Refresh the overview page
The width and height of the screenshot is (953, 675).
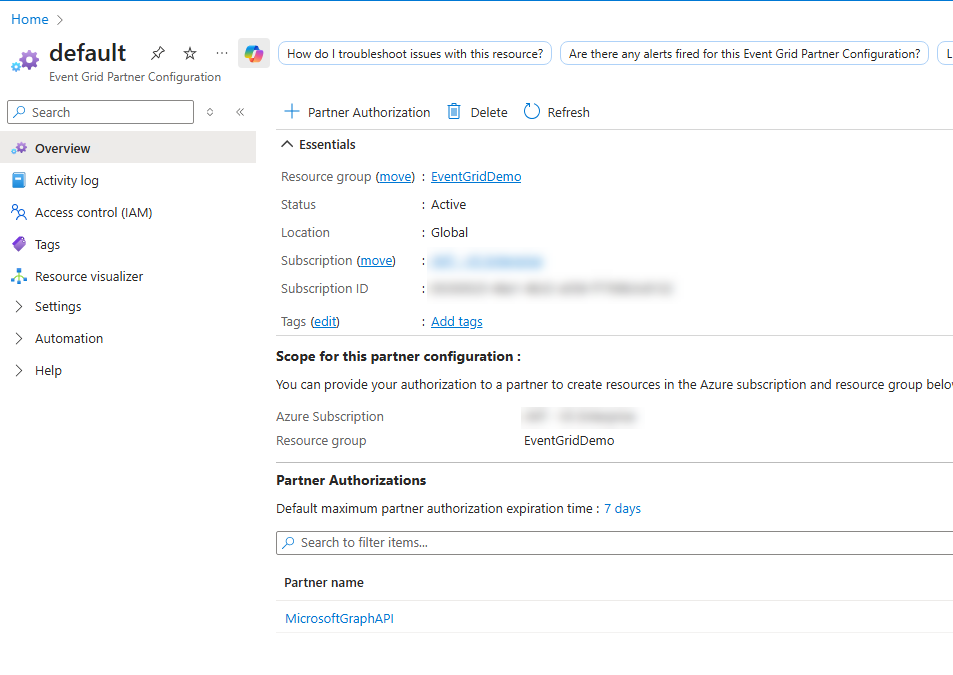pos(556,112)
